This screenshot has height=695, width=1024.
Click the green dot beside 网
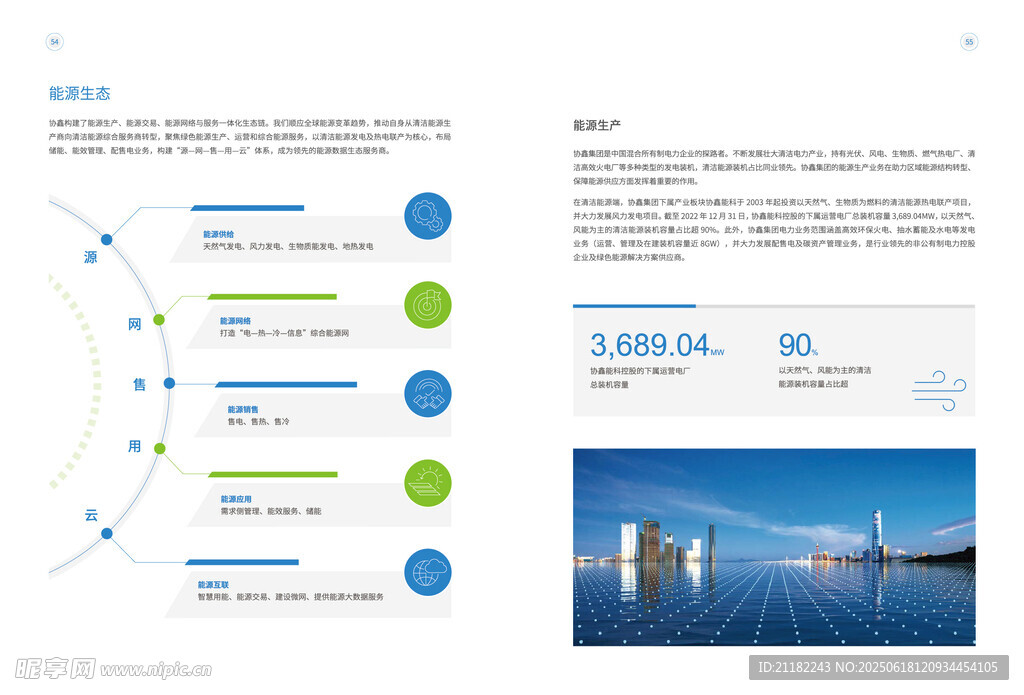[x=159, y=319]
